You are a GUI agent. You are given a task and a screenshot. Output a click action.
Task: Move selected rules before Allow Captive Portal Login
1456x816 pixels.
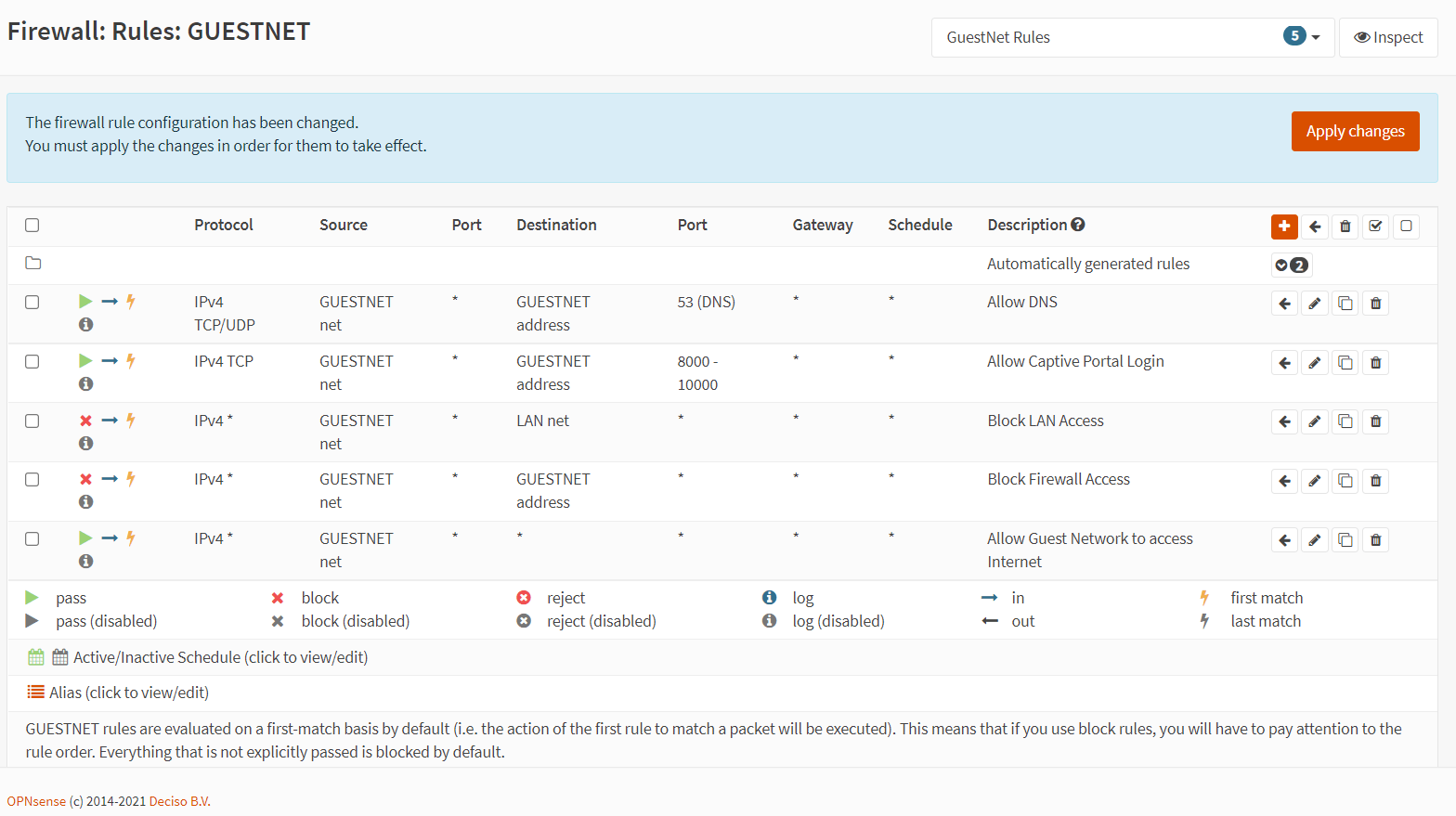tap(1284, 363)
